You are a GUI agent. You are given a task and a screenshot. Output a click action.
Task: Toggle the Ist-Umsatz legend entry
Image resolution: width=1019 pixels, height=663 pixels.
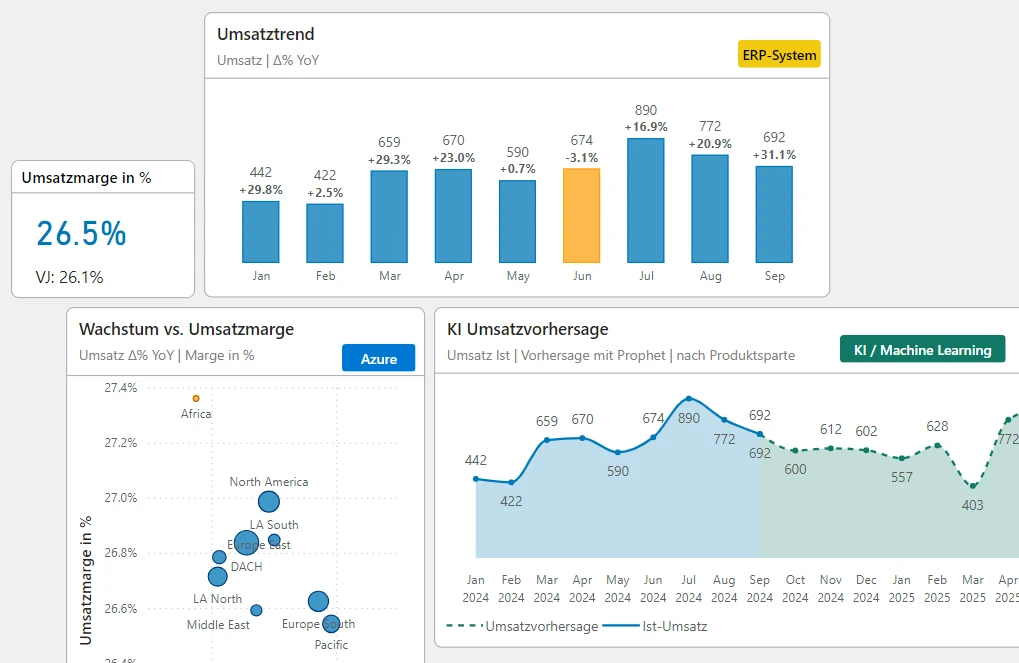[x=655, y=627]
